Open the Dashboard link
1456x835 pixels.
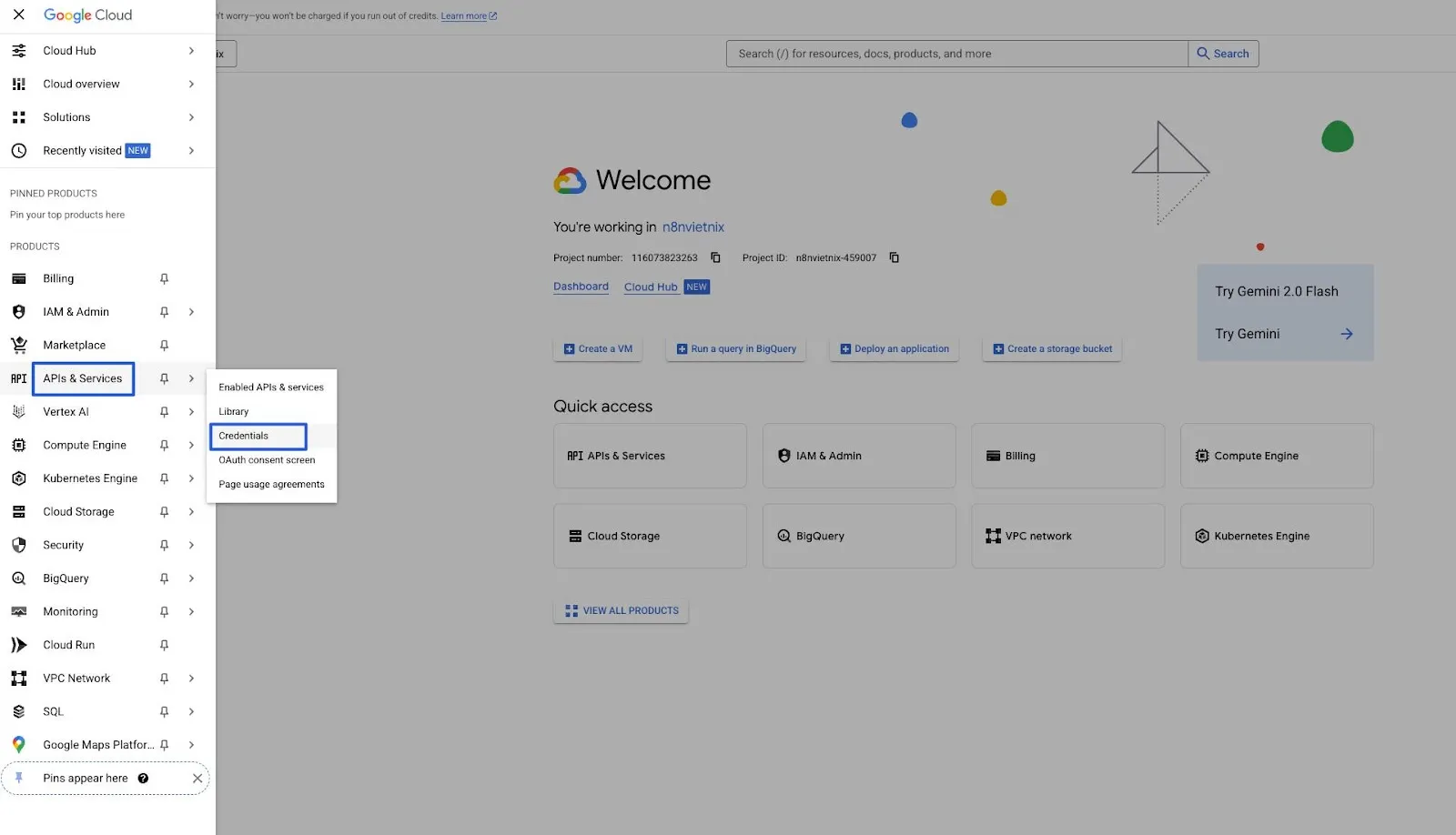[581, 287]
